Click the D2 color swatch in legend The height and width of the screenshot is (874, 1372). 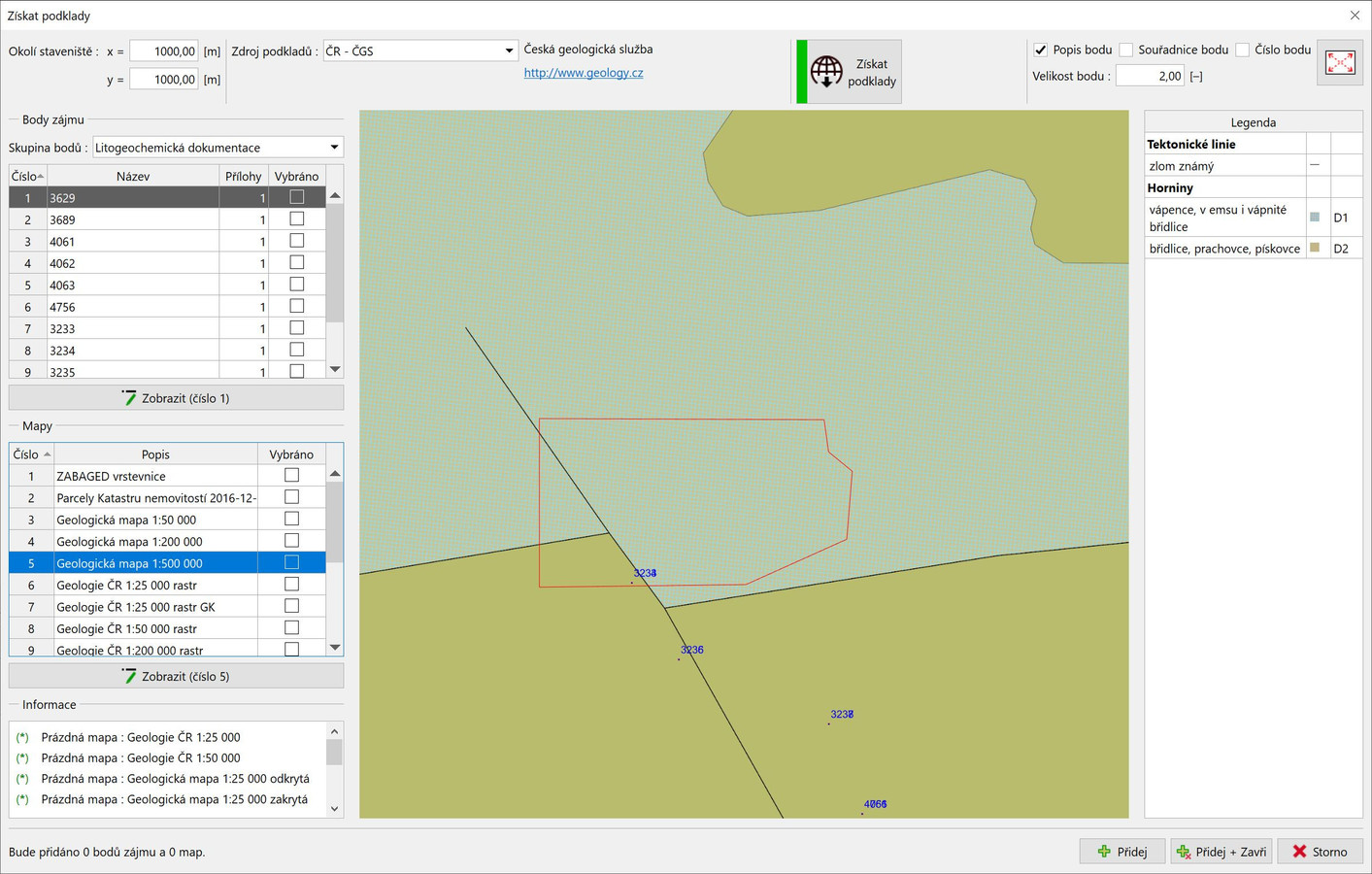(1315, 248)
